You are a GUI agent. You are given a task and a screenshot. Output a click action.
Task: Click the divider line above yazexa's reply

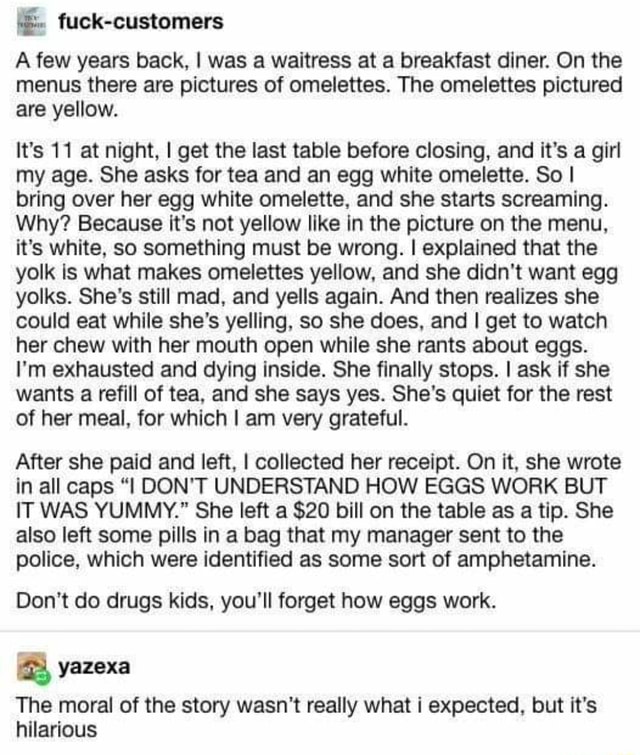pos(320,630)
